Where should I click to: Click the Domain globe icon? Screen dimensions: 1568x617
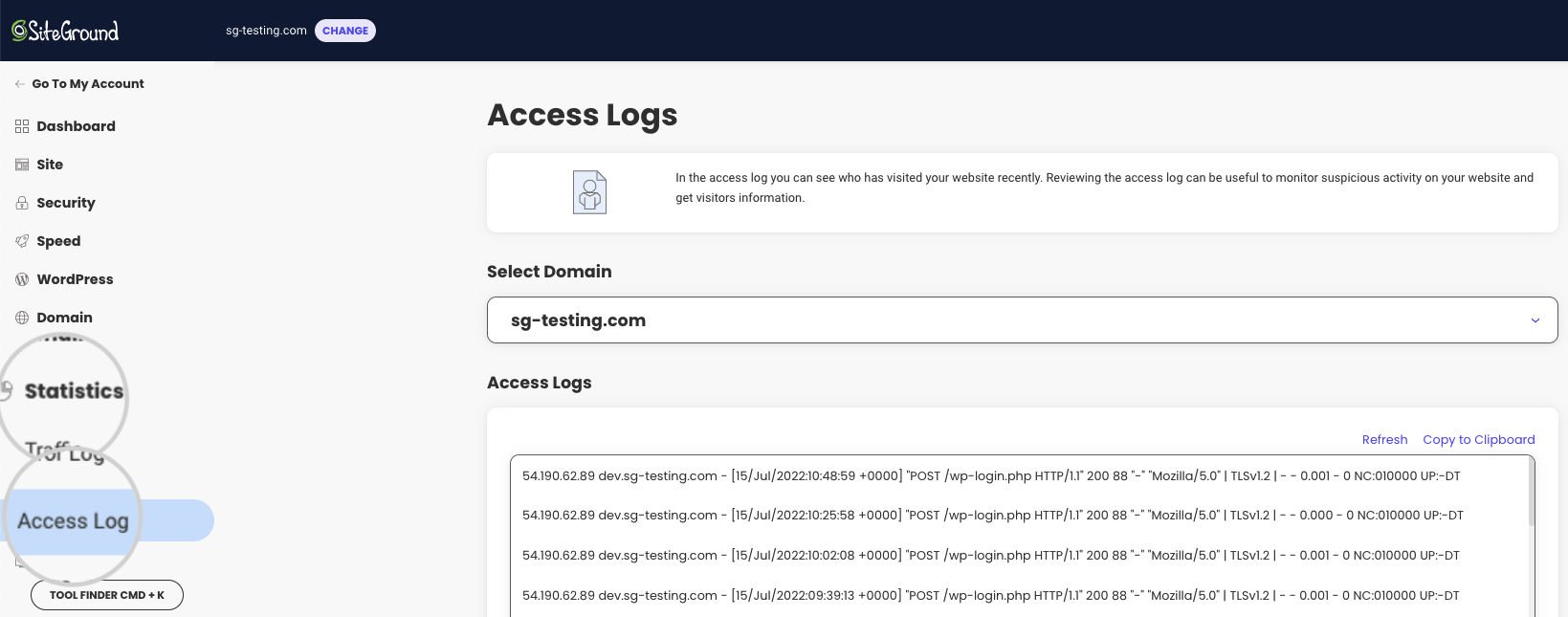(22, 318)
